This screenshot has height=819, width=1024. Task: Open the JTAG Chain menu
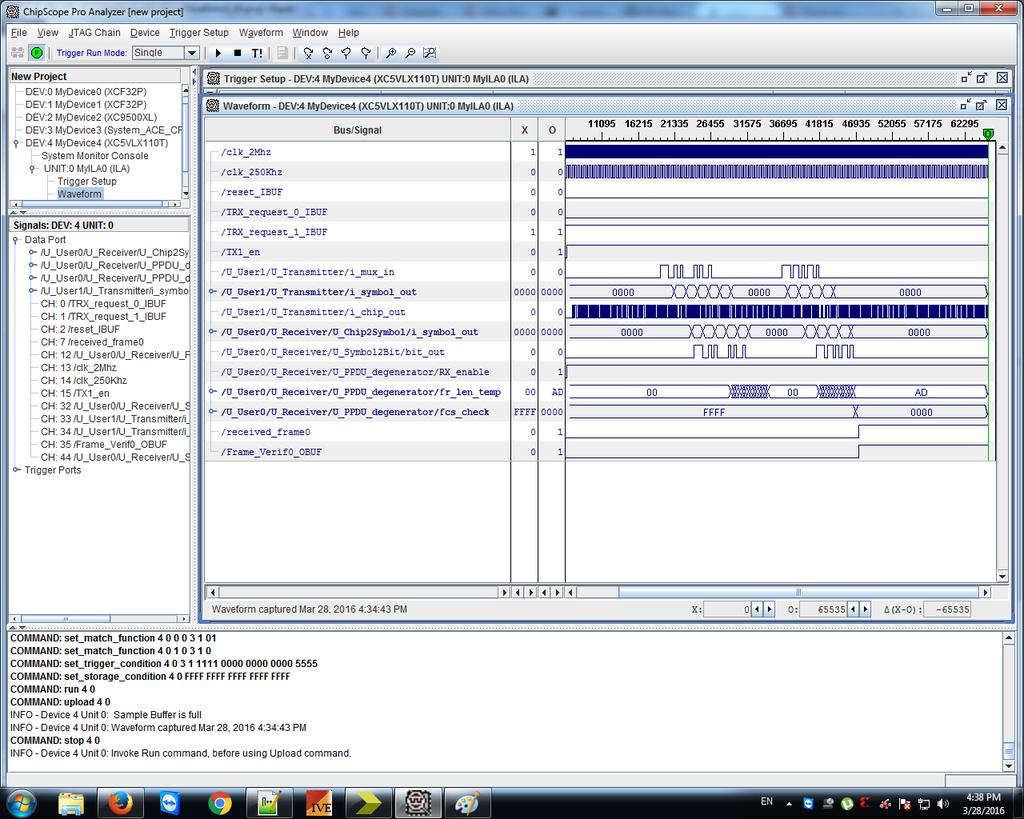(x=95, y=33)
